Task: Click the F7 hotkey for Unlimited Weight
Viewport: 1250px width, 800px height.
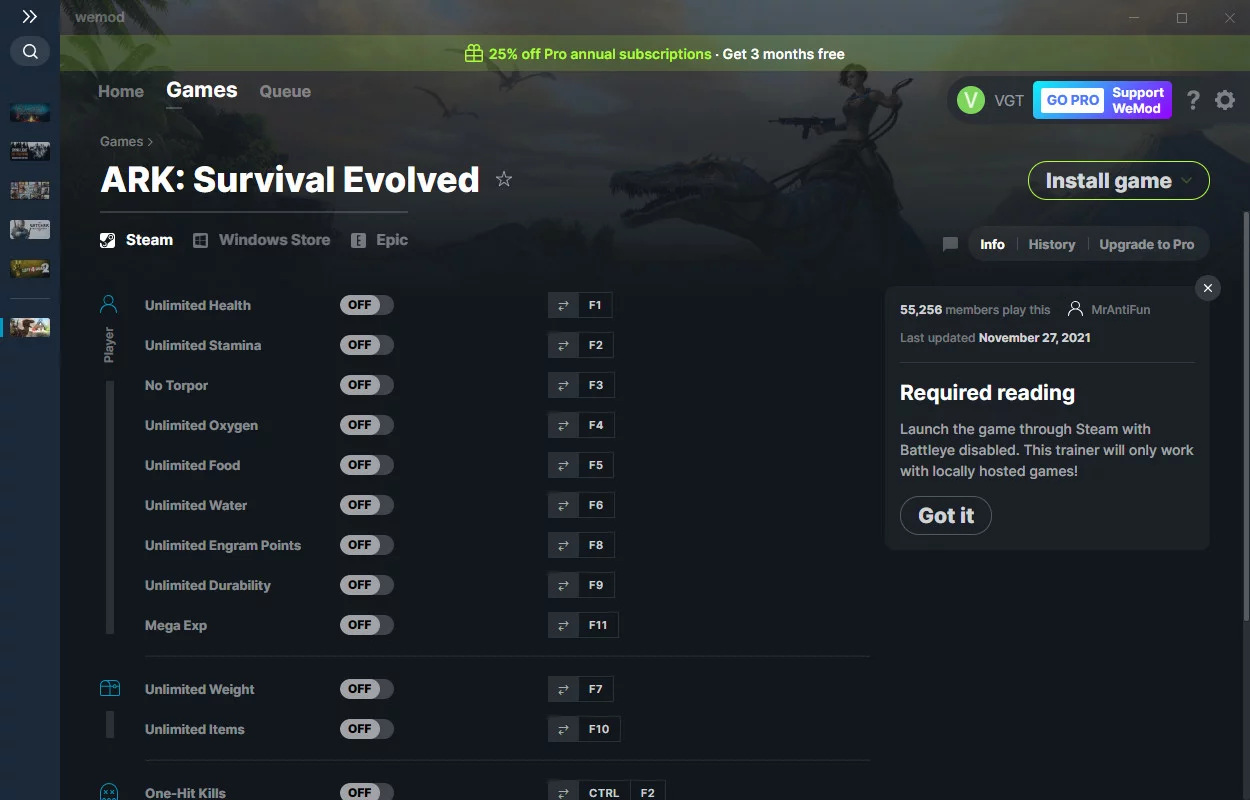Action: [596, 689]
